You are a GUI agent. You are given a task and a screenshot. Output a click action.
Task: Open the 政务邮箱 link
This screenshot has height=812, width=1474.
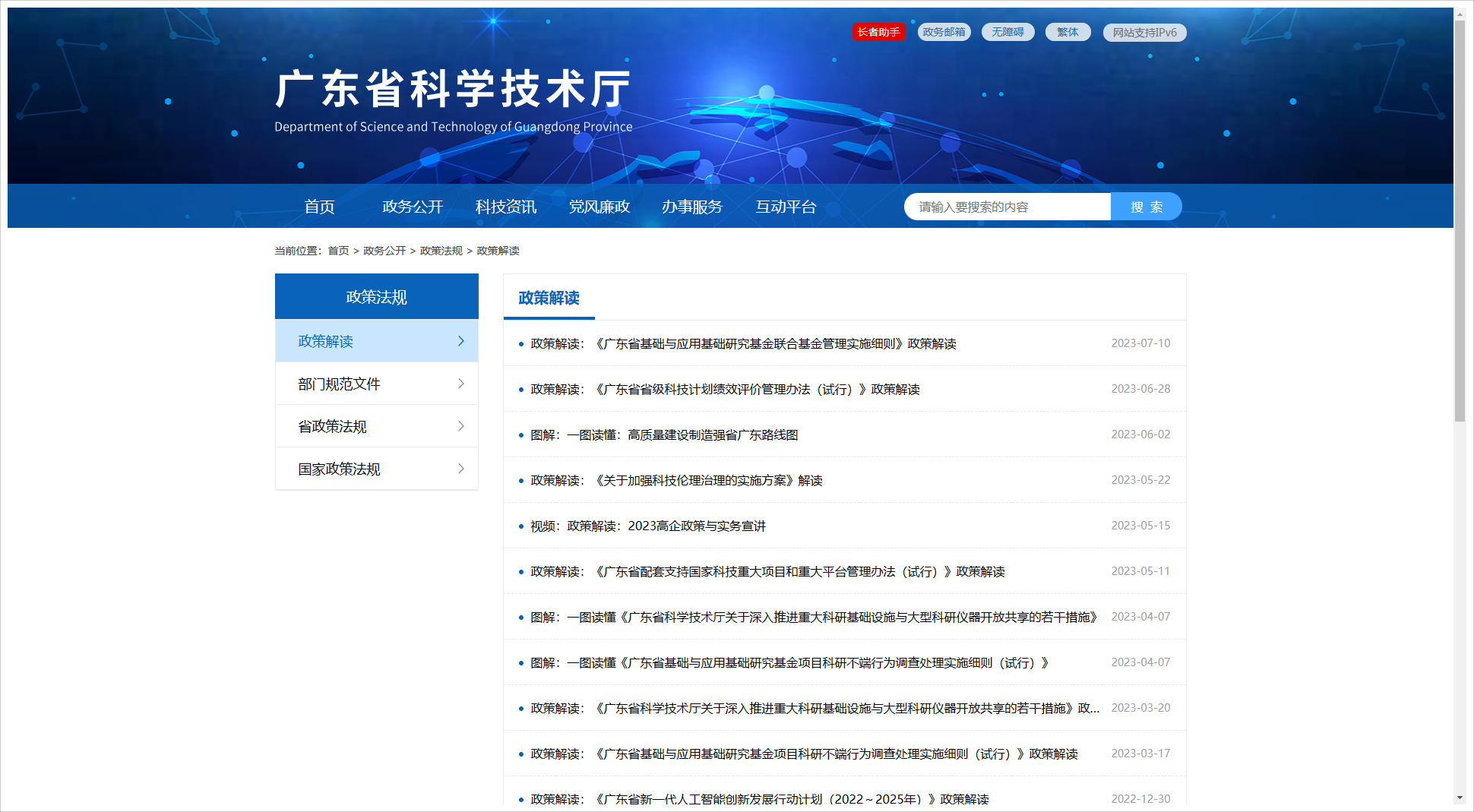tap(944, 32)
